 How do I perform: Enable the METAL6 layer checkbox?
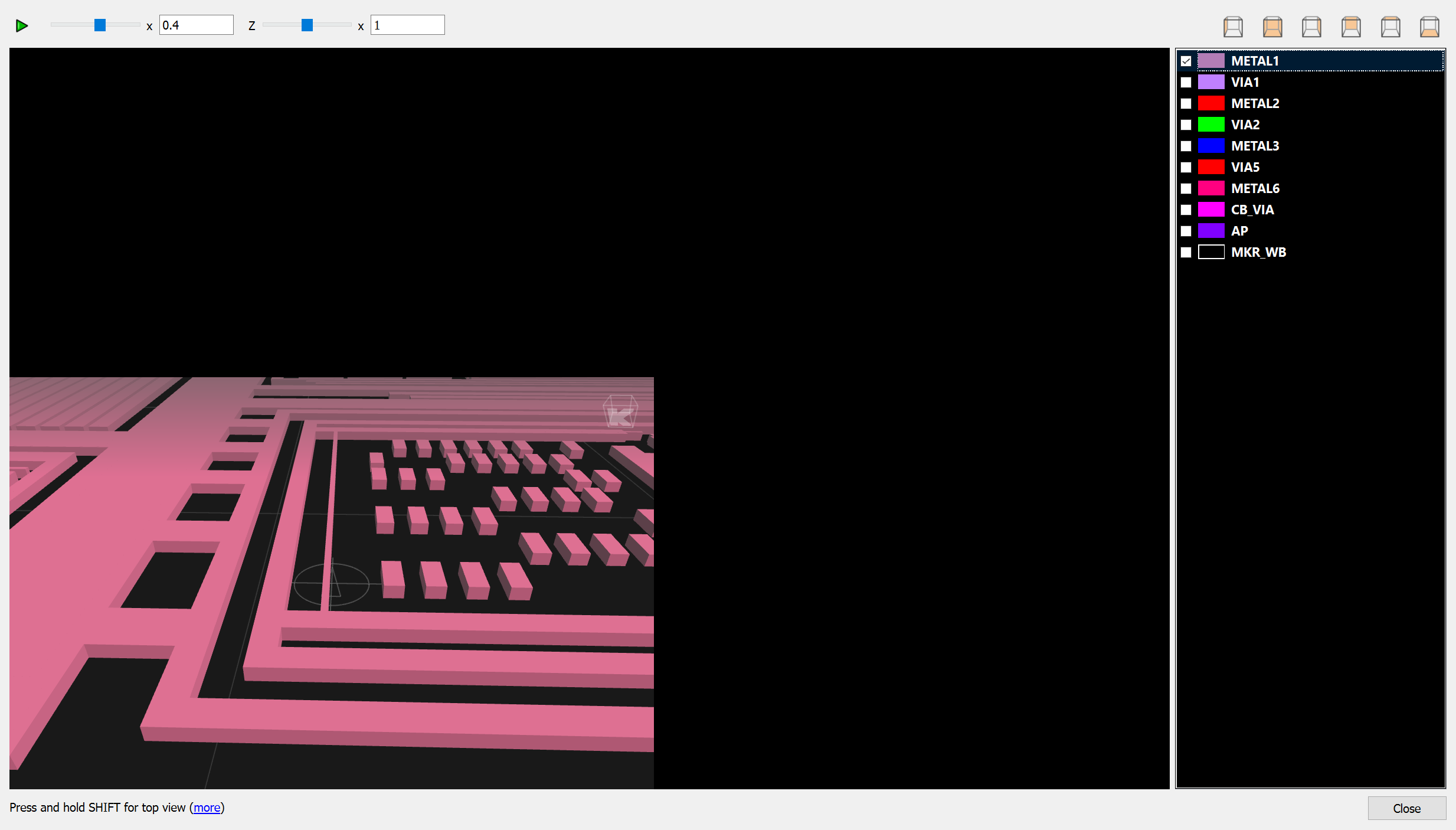click(1186, 188)
